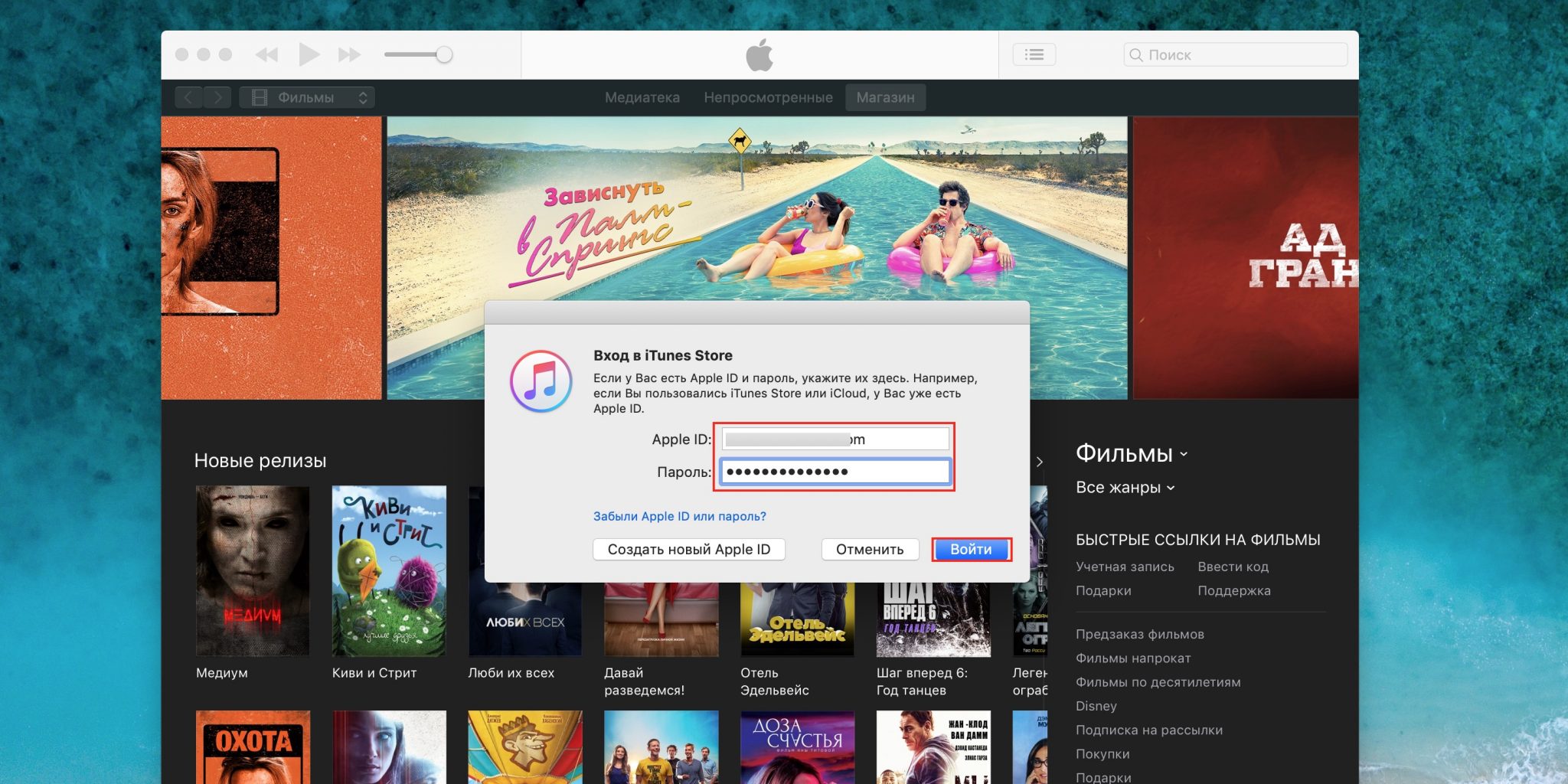Open the Киви и Стрит movie poster

click(389, 570)
